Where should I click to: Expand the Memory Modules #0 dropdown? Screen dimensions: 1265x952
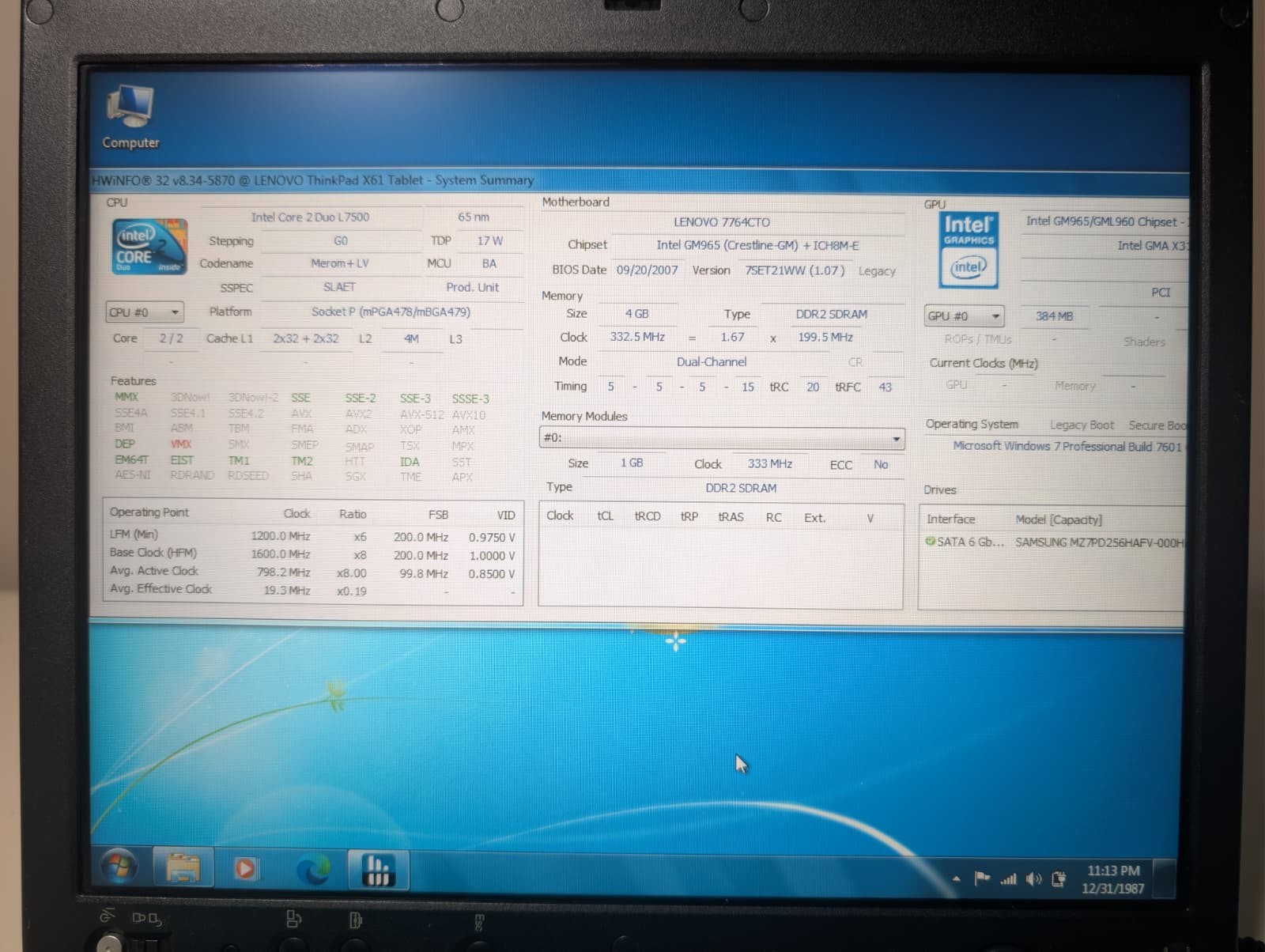tap(722, 437)
